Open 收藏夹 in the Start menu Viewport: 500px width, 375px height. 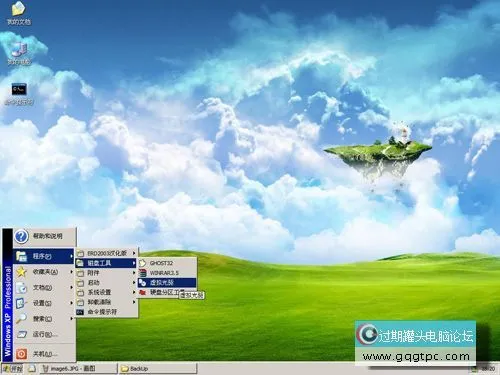click(44, 272)
